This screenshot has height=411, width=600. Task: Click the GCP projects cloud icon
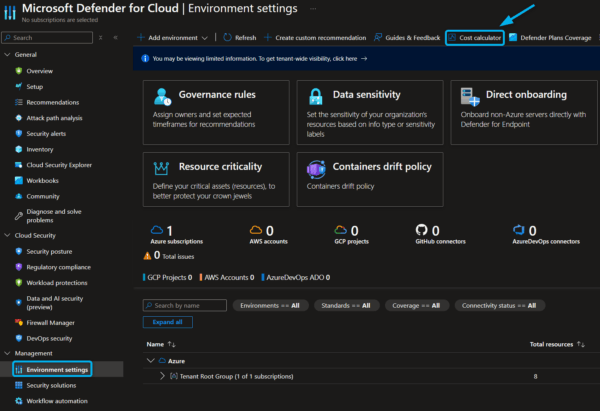341,230
